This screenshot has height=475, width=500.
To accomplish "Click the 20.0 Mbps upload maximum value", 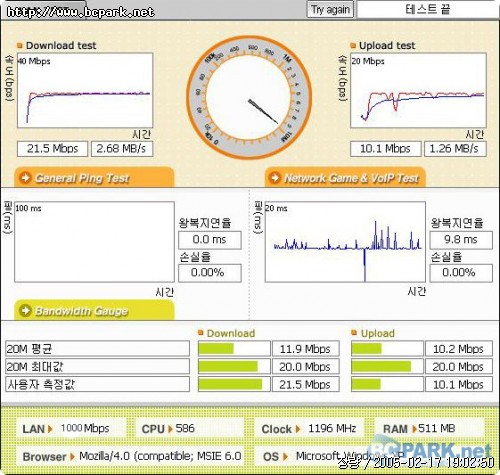I will click(x=459, y=367).
